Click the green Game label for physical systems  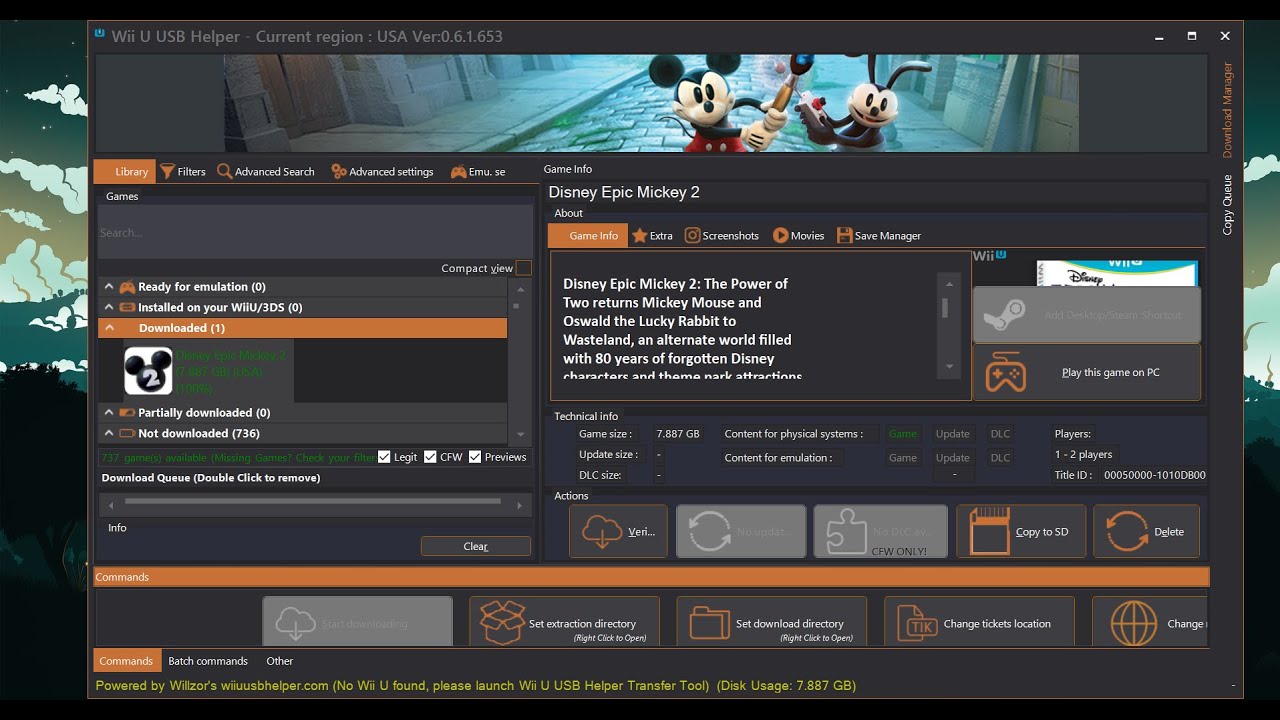(903, 434)
